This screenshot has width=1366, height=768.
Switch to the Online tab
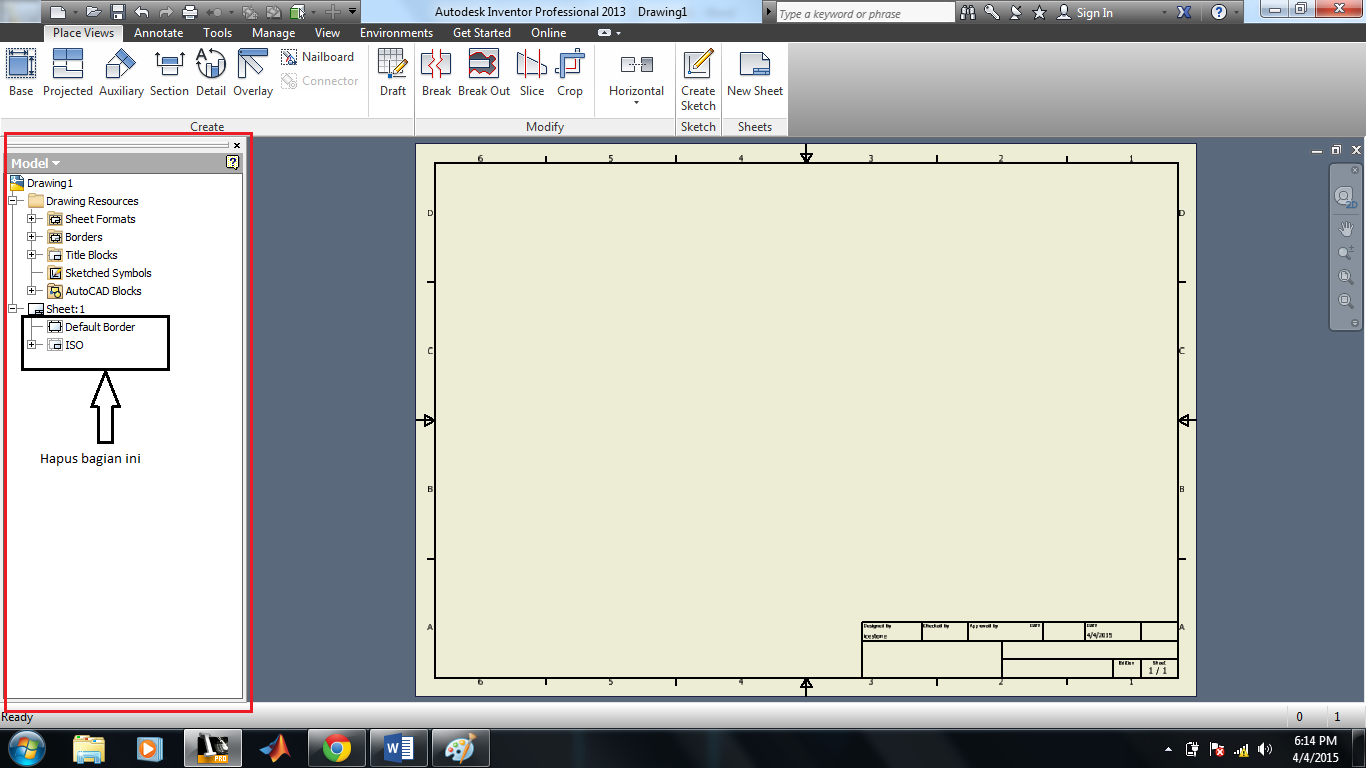[x=548, y=33]
